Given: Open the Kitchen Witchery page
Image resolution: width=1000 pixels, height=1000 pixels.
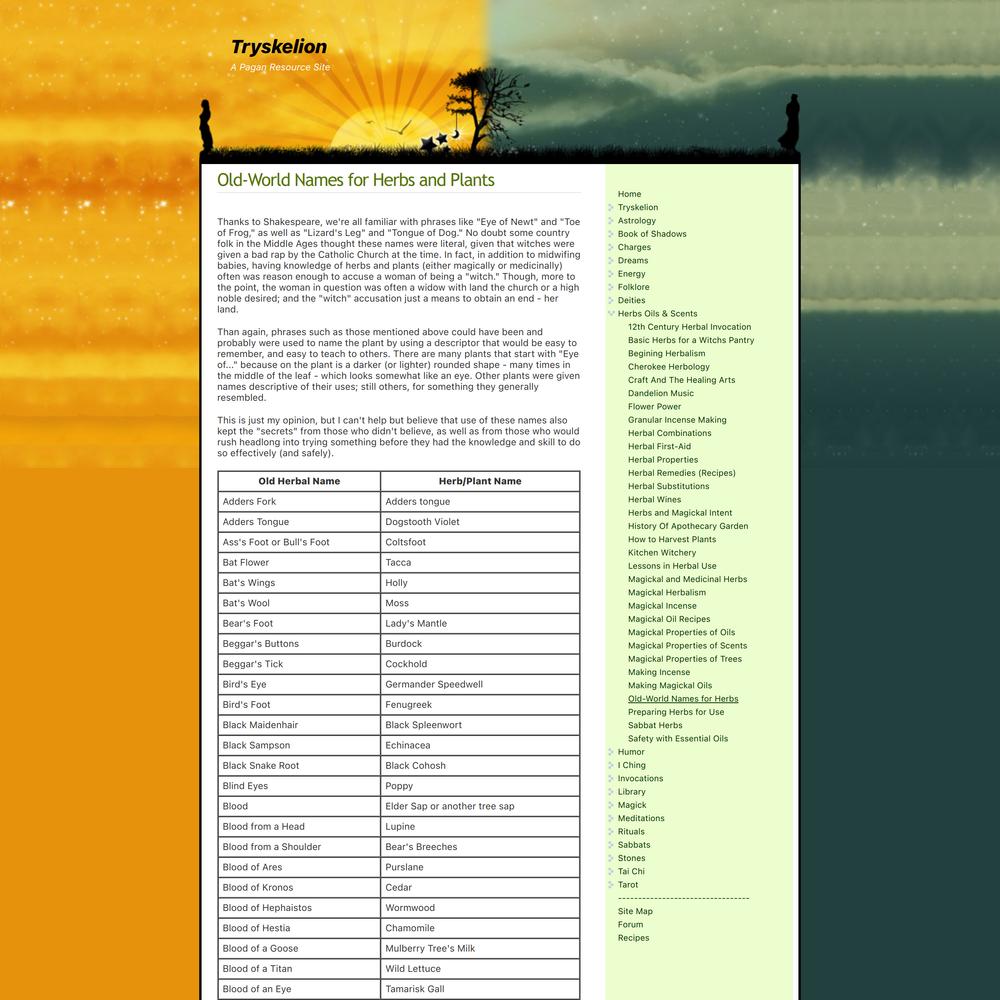Looking at the screenshot, I should [x=662, y=553].
